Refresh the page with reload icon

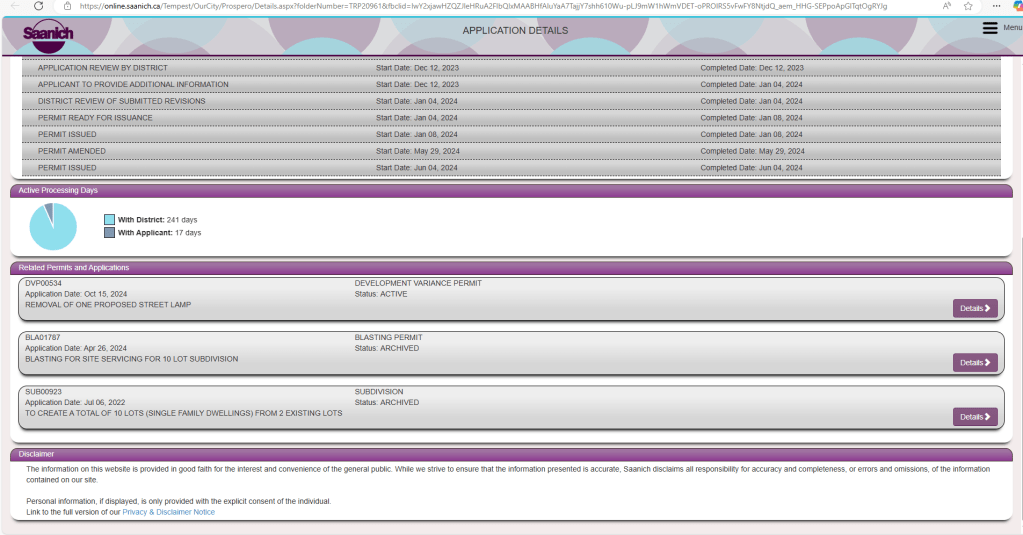[38, 6]
